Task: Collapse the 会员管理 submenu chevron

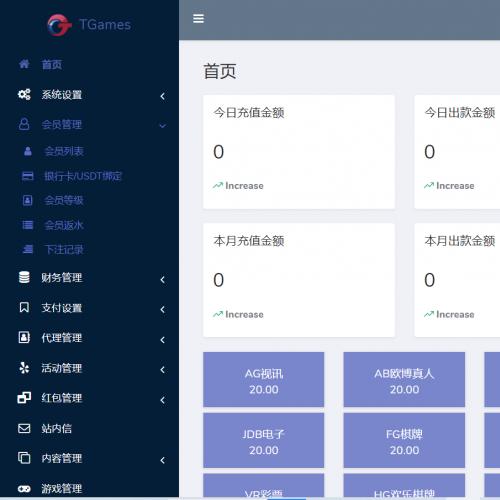Action: (x=163, y=126)
